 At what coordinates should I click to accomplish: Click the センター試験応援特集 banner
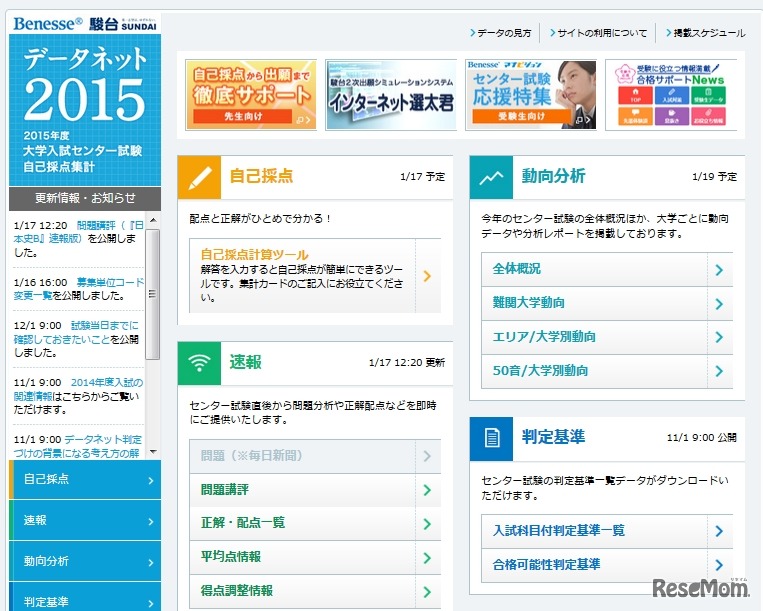click(x=531, y=95)
